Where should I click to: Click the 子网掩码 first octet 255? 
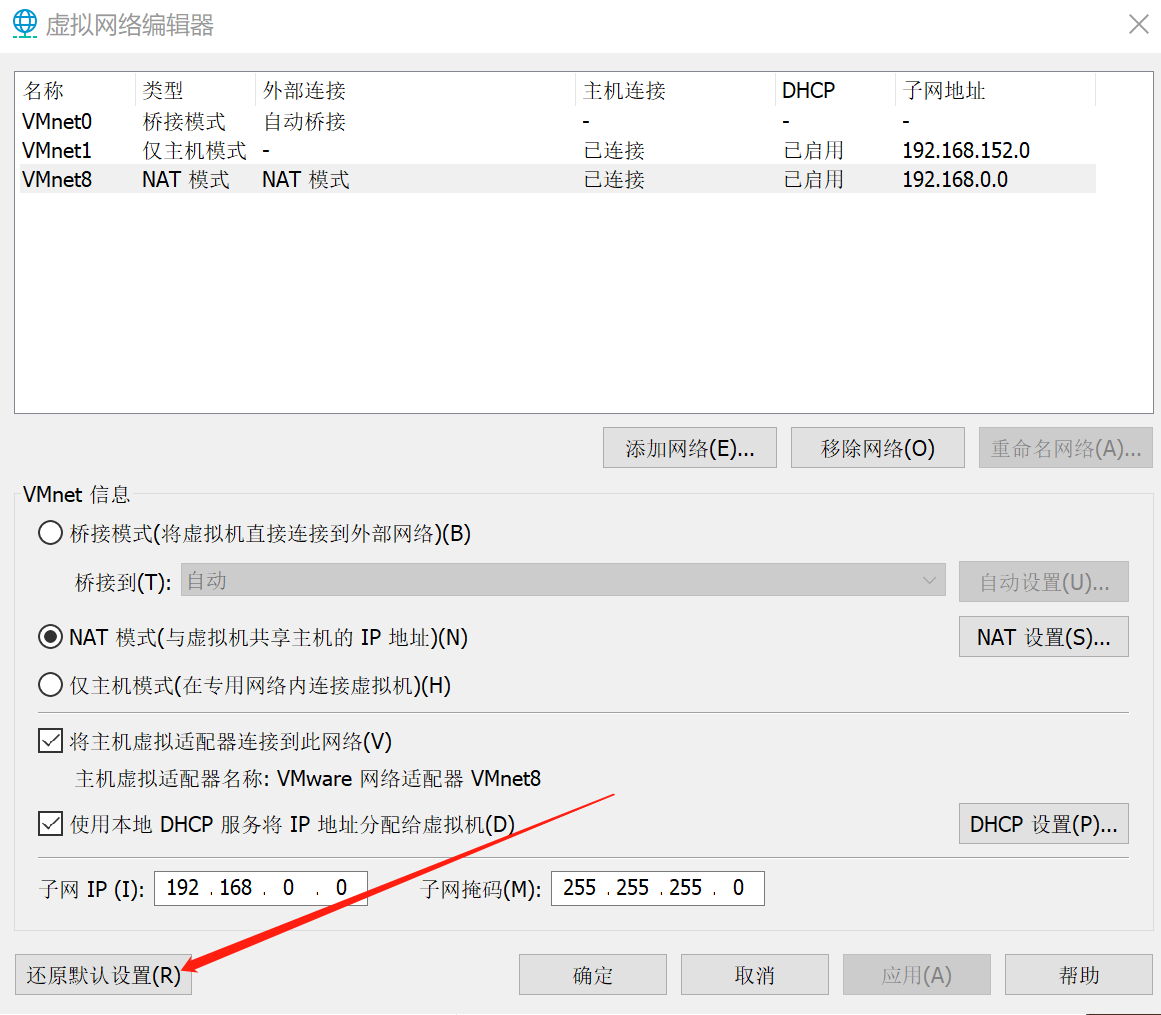point(579,888)
